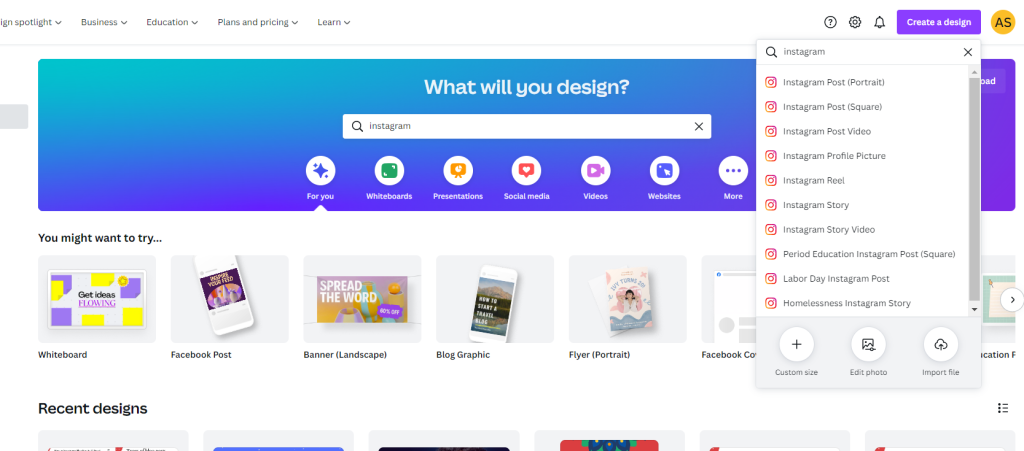Select the Whiteboards category icon

389,171
